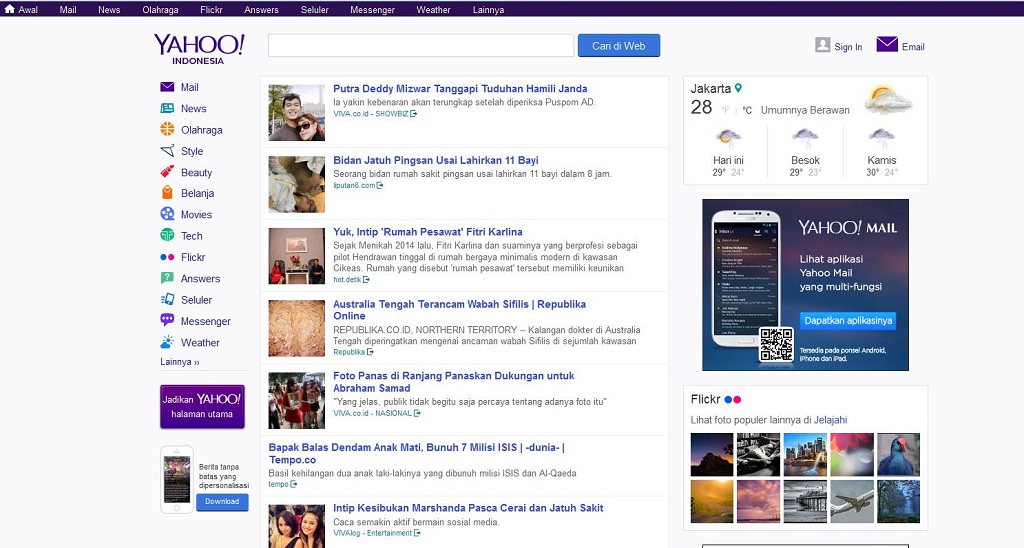Open Answers in the top navigation bar
The image size is (1024, 548).
pos(261,10)
